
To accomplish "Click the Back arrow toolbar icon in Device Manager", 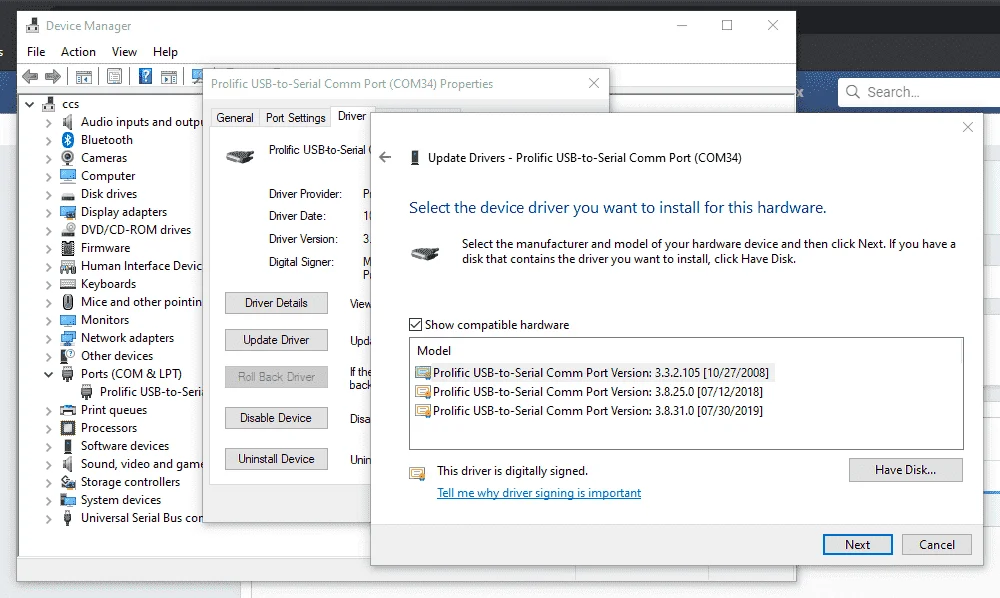I will (x=29, y=77).
